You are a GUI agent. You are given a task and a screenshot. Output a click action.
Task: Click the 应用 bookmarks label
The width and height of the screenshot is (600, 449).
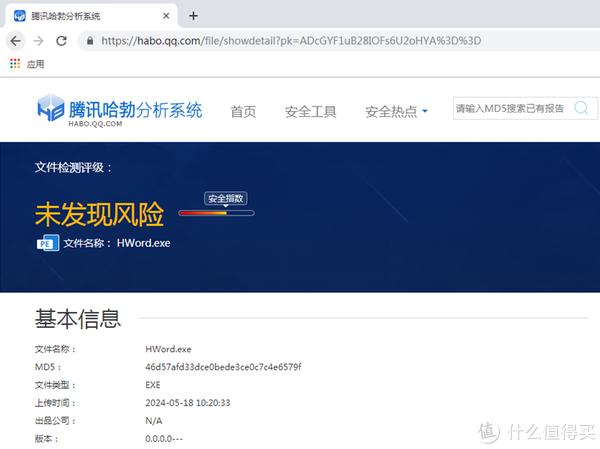[36, 64]
